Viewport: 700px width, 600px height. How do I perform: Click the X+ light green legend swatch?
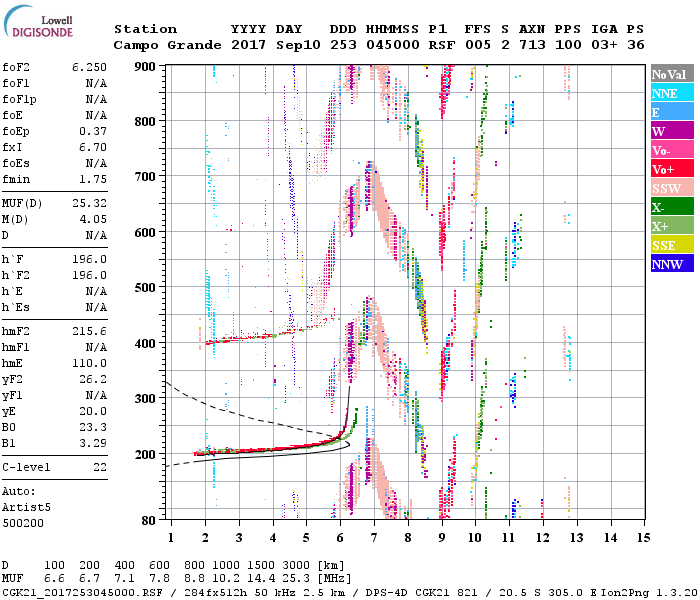(672, 225)
